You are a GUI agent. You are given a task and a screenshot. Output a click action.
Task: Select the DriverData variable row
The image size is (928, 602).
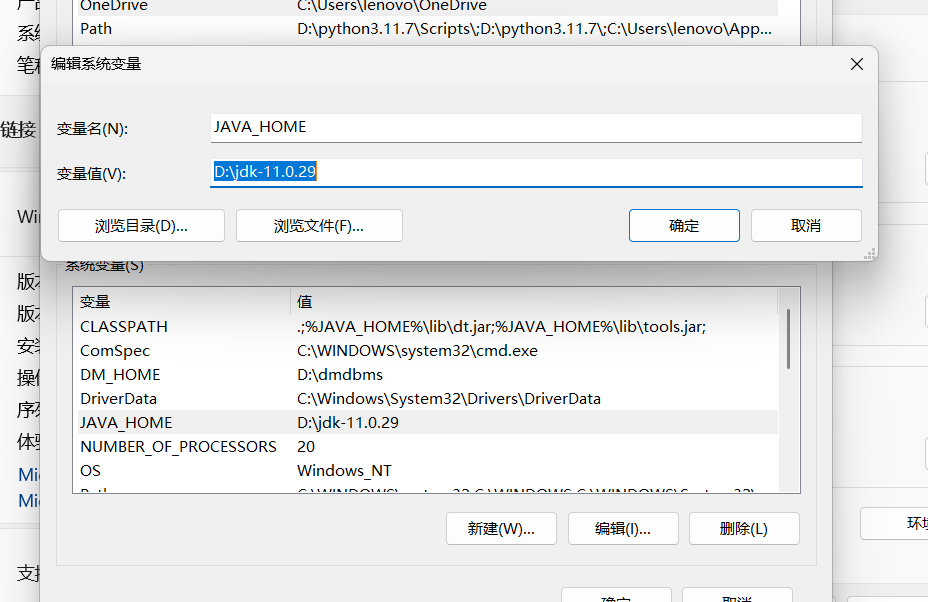tap(428, 398)
